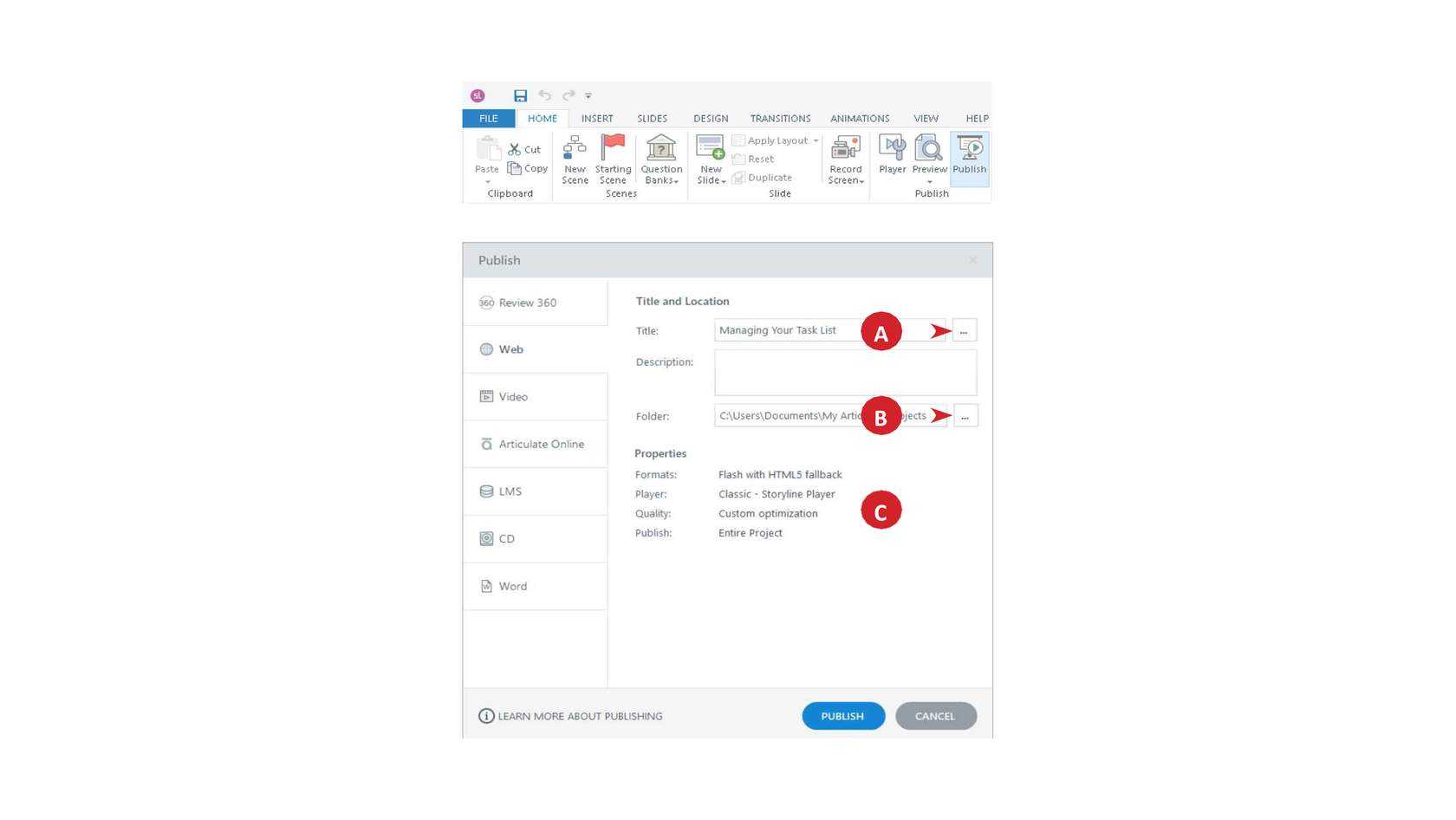Add a New Scene
1456x820 pixels.
(575, 159)
